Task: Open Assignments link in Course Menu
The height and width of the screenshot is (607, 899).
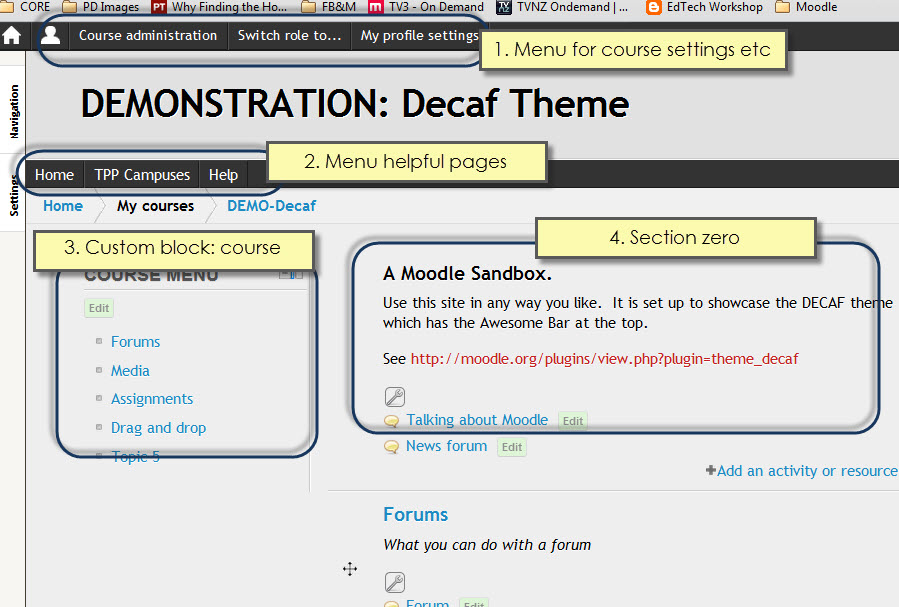Action: pos(152,399)
